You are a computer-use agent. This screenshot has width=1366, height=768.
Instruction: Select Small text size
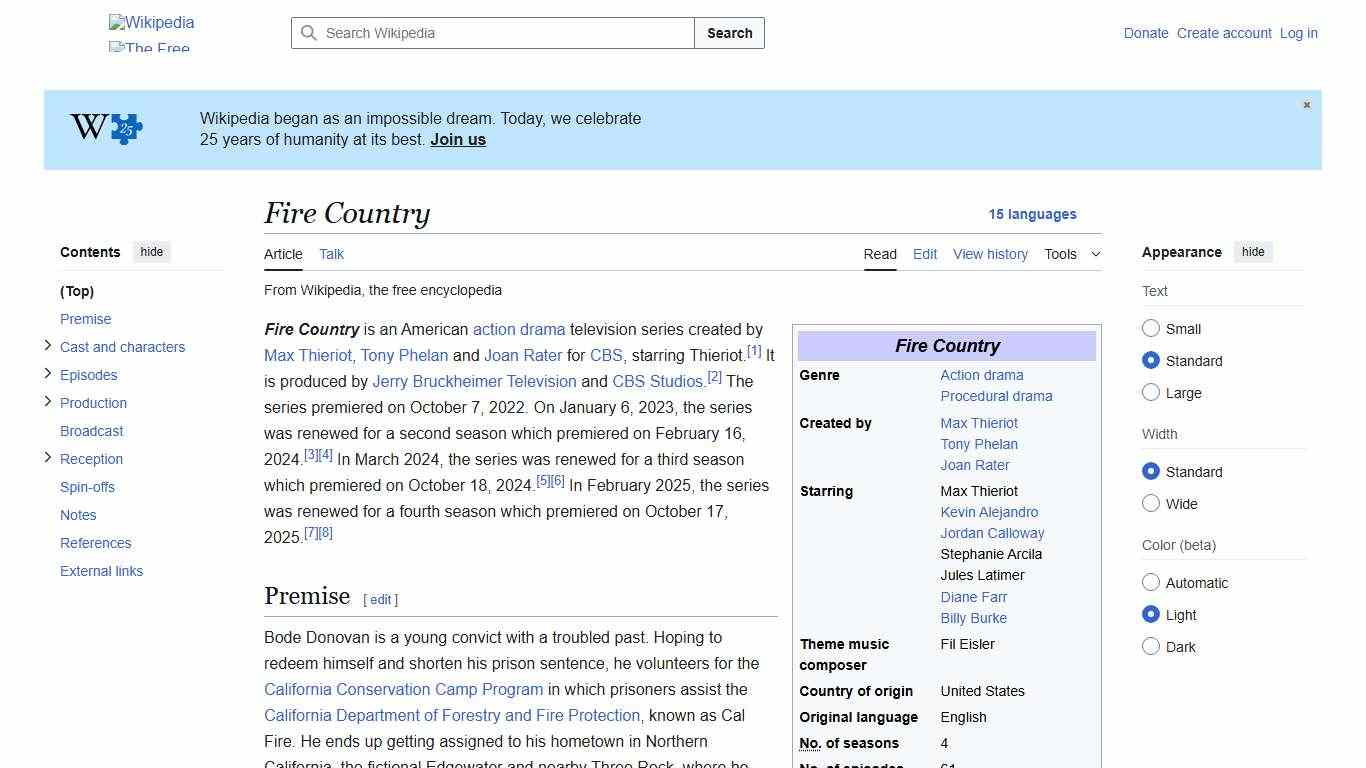coord(1151,328)
